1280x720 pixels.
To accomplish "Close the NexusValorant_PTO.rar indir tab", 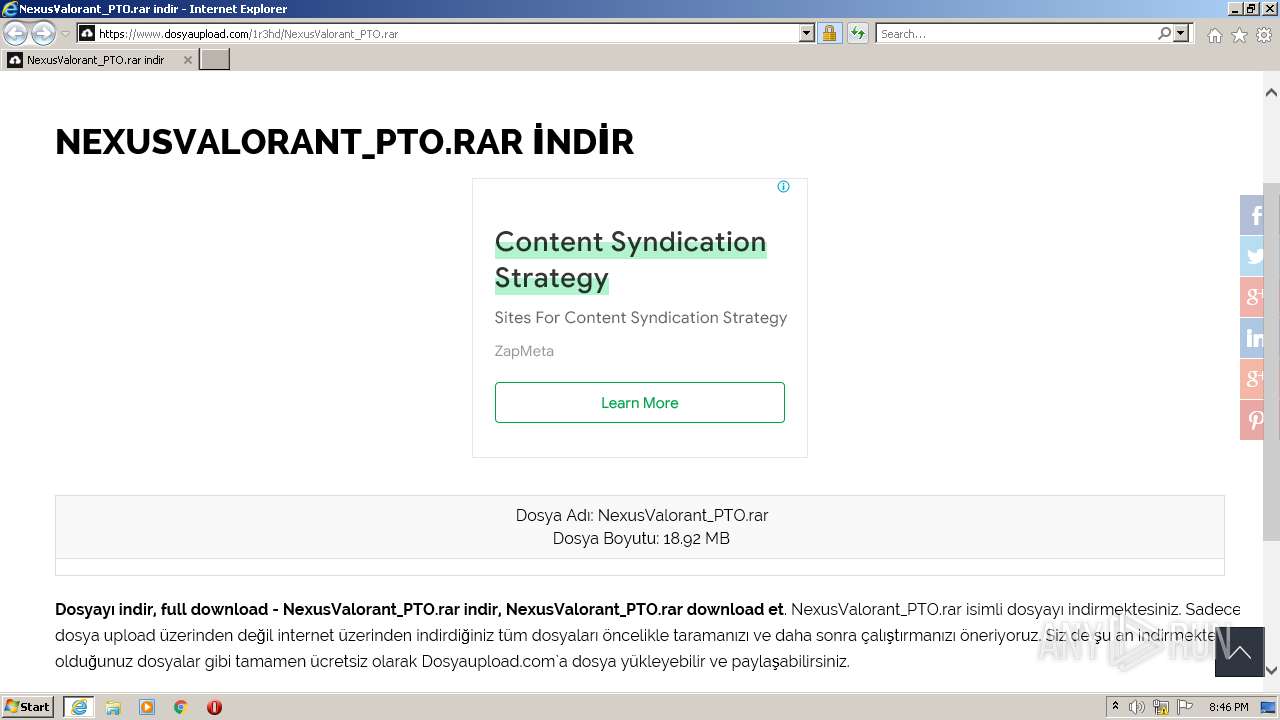I will [187, 60].
